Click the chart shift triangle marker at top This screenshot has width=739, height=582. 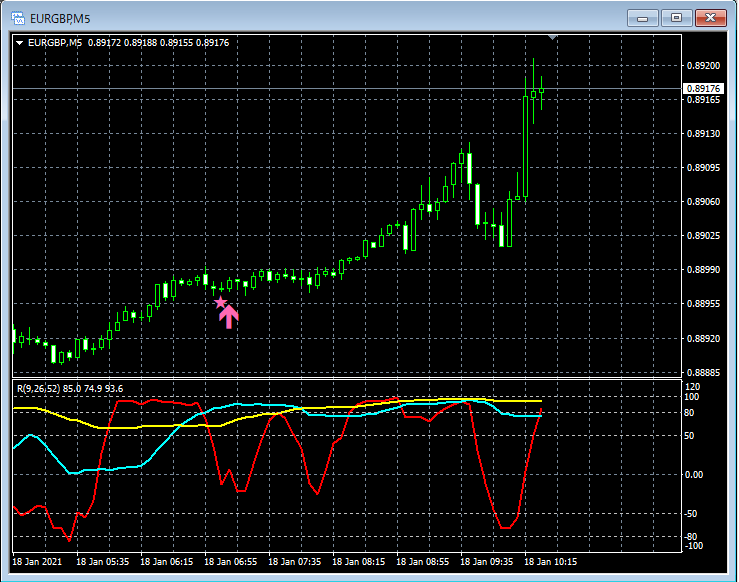click(552, 37)
